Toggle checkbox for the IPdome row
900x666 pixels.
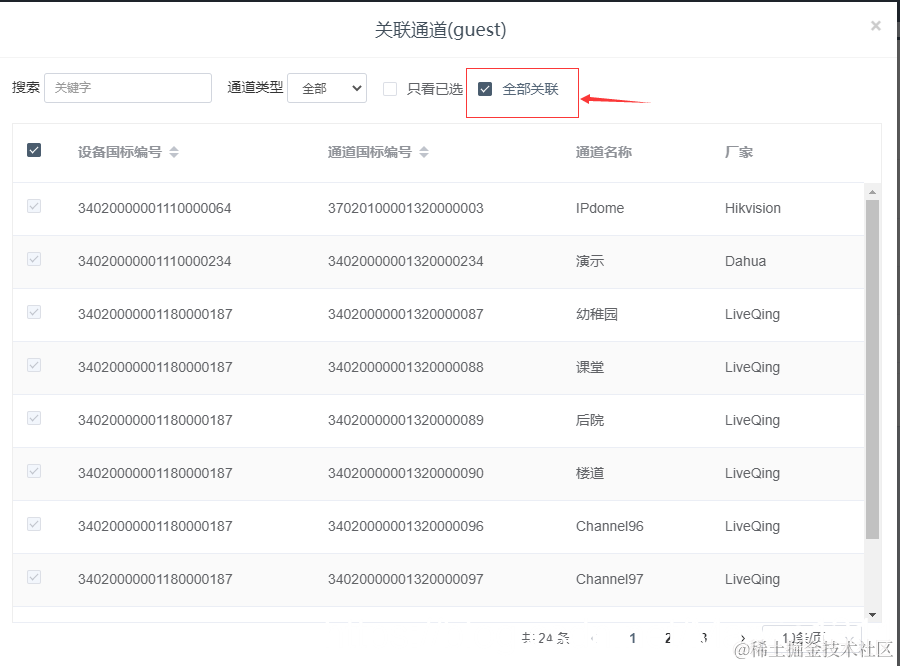click(x=34, y=206)
